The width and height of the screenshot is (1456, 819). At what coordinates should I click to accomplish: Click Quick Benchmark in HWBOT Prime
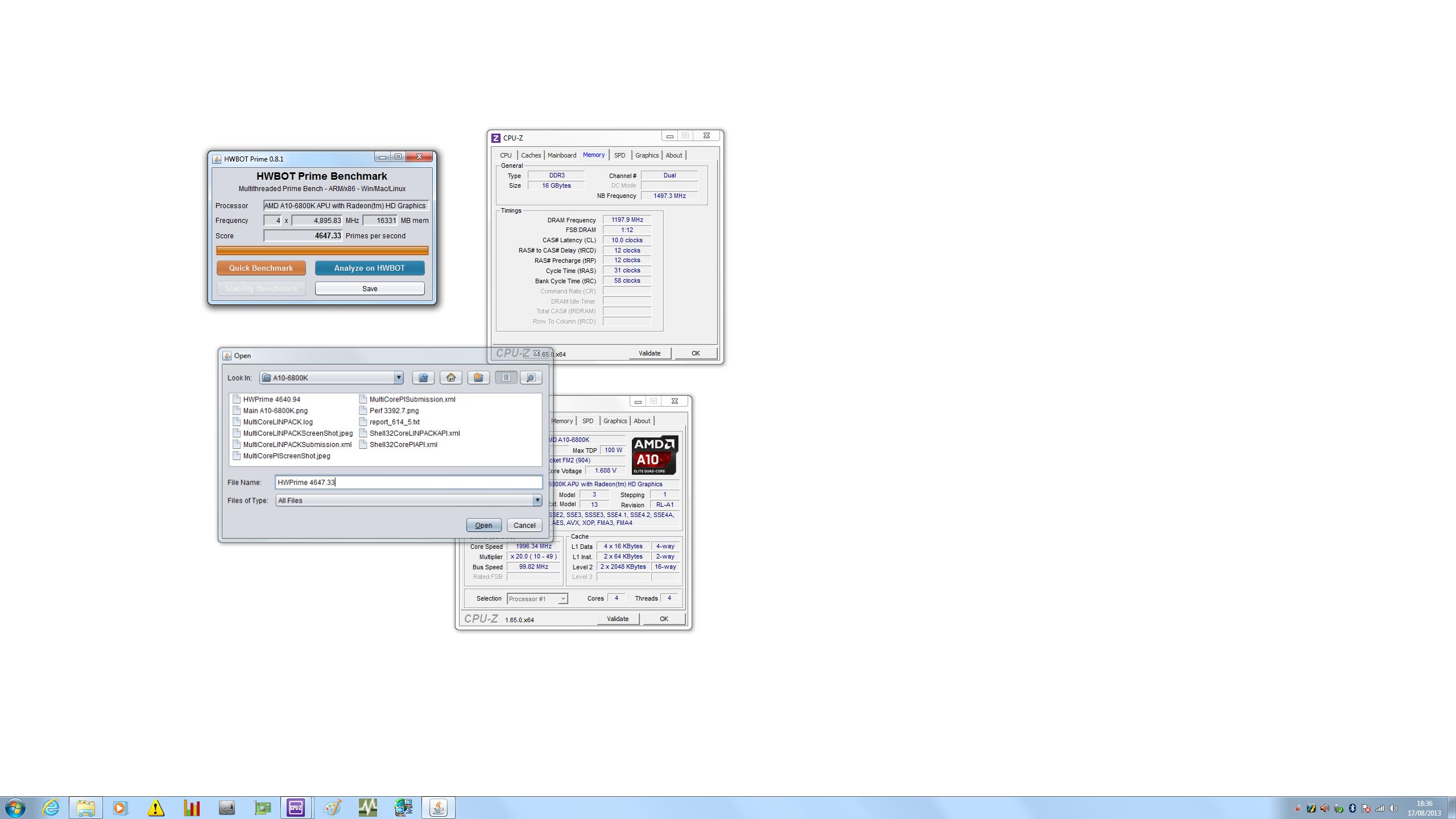pyautogui.click(x=261, y=268)
